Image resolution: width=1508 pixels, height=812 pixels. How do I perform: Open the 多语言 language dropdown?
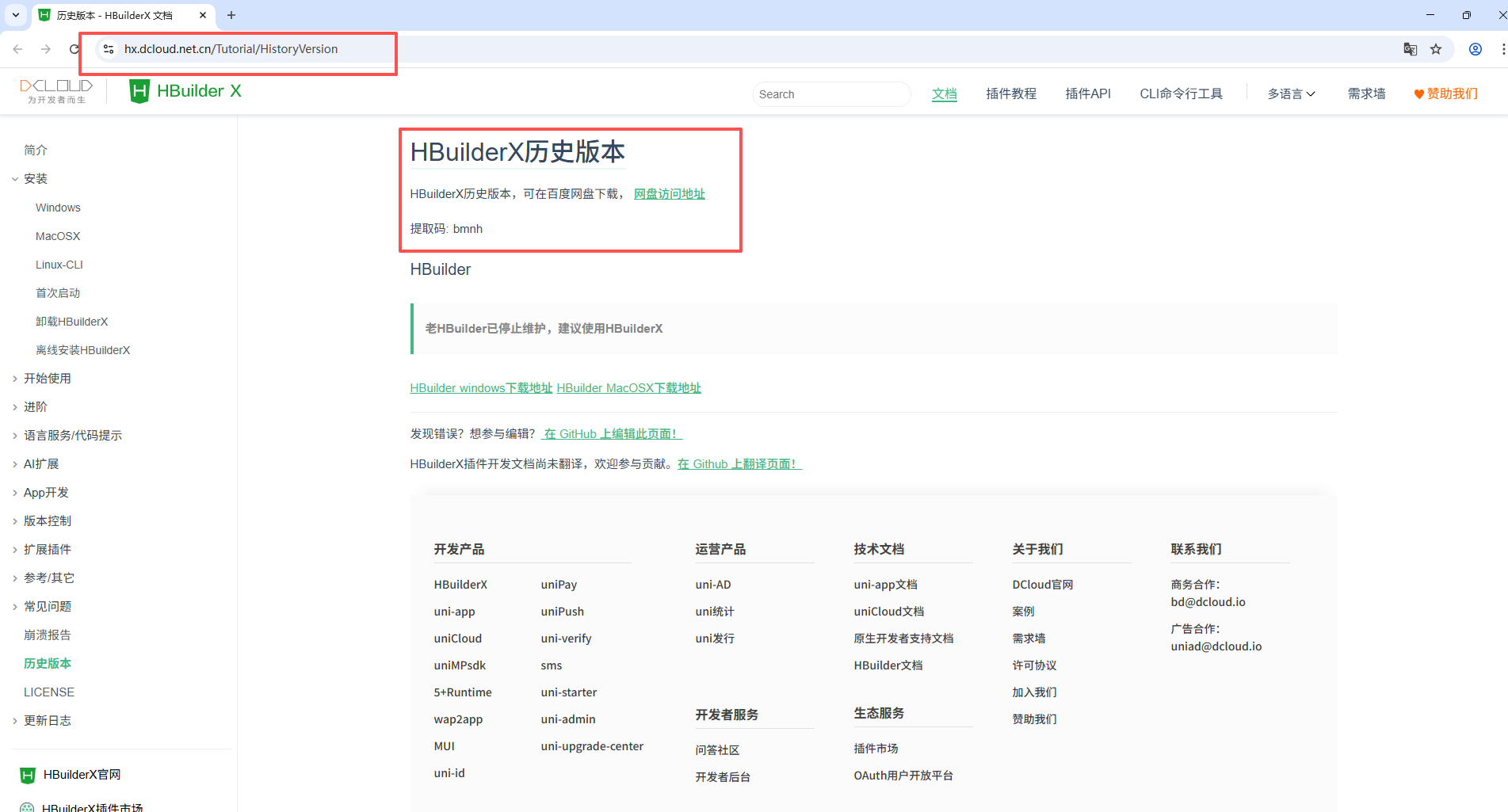[x=1291, y=93]
